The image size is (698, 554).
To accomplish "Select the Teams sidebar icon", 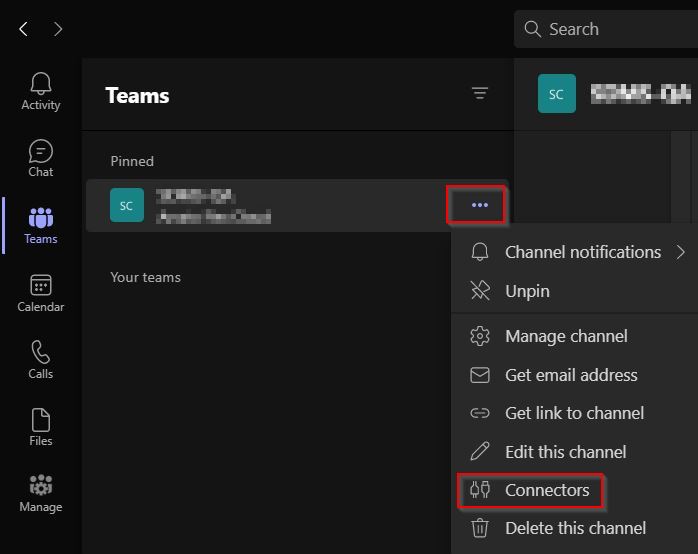I will point(41,226).
